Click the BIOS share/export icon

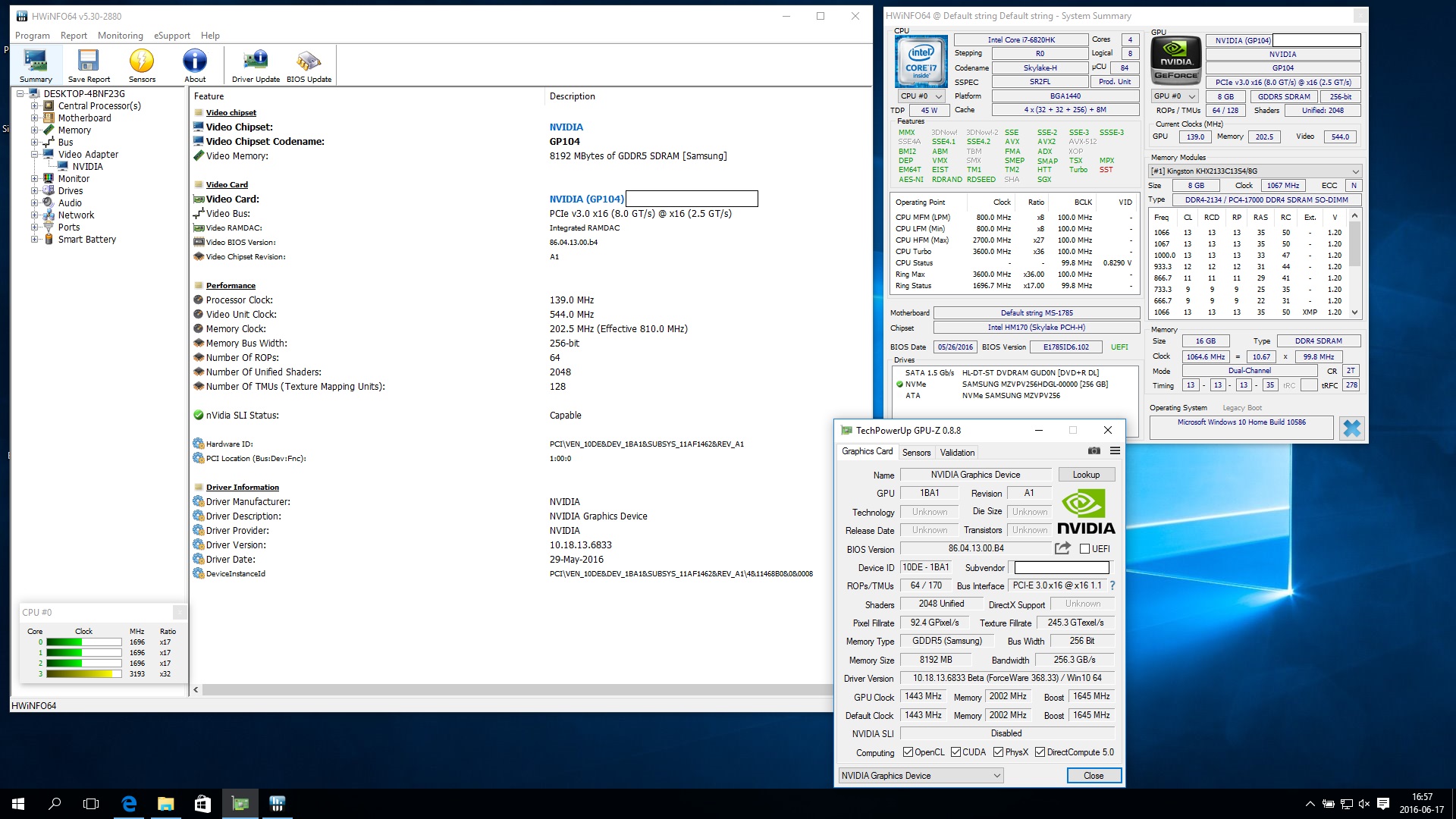[1062, 548]
